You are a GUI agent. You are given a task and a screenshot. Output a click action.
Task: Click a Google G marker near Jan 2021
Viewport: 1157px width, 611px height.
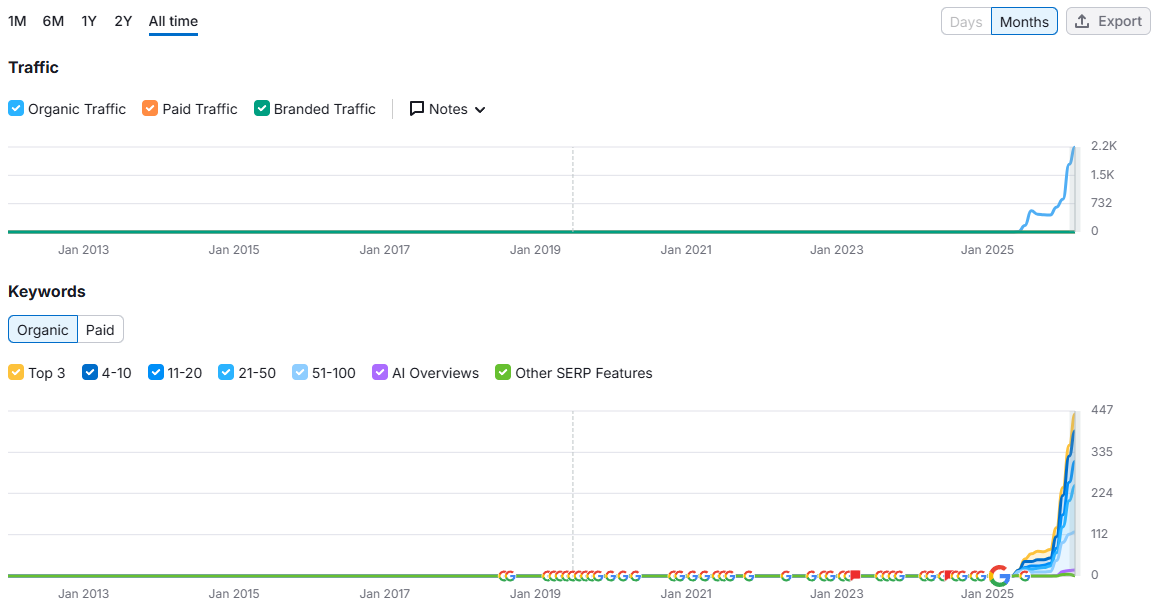(690, 576)
